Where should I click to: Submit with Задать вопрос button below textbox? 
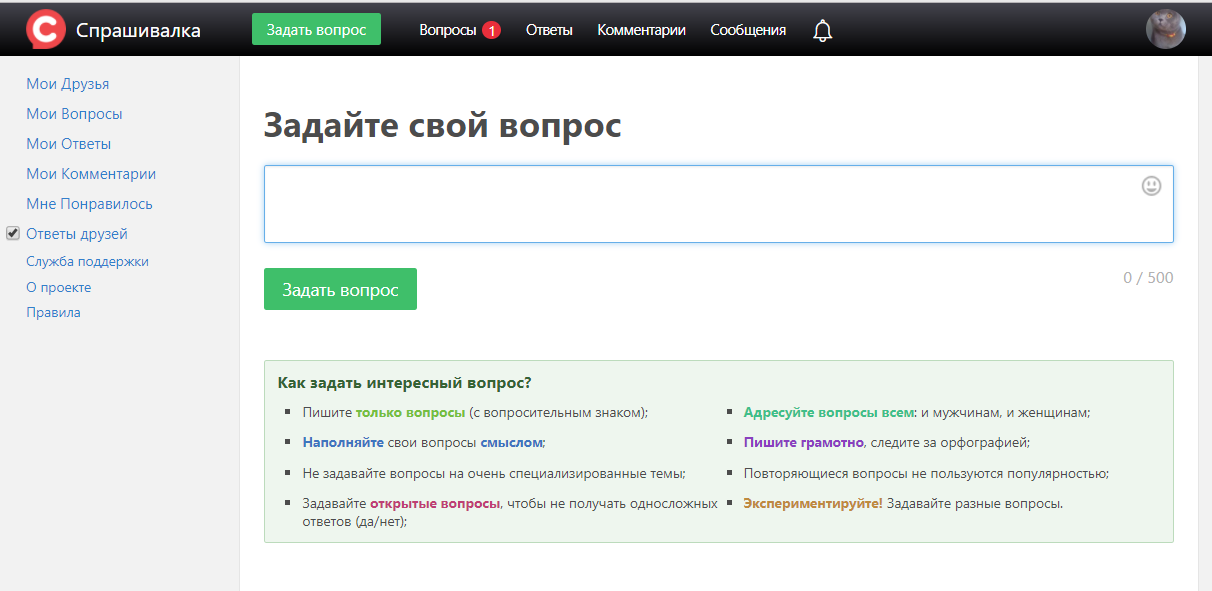coord(340,290)
